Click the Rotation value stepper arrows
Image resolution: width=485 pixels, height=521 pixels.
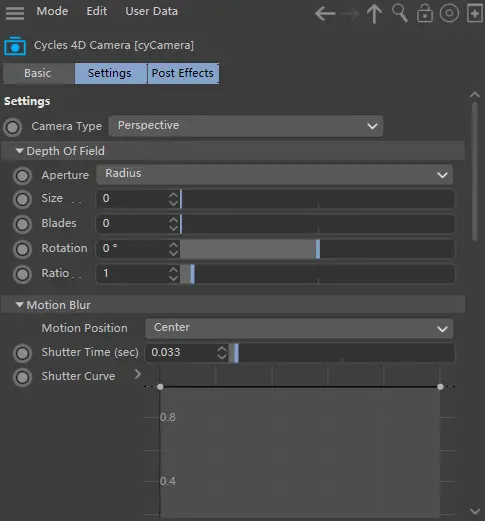click(173, 249)
